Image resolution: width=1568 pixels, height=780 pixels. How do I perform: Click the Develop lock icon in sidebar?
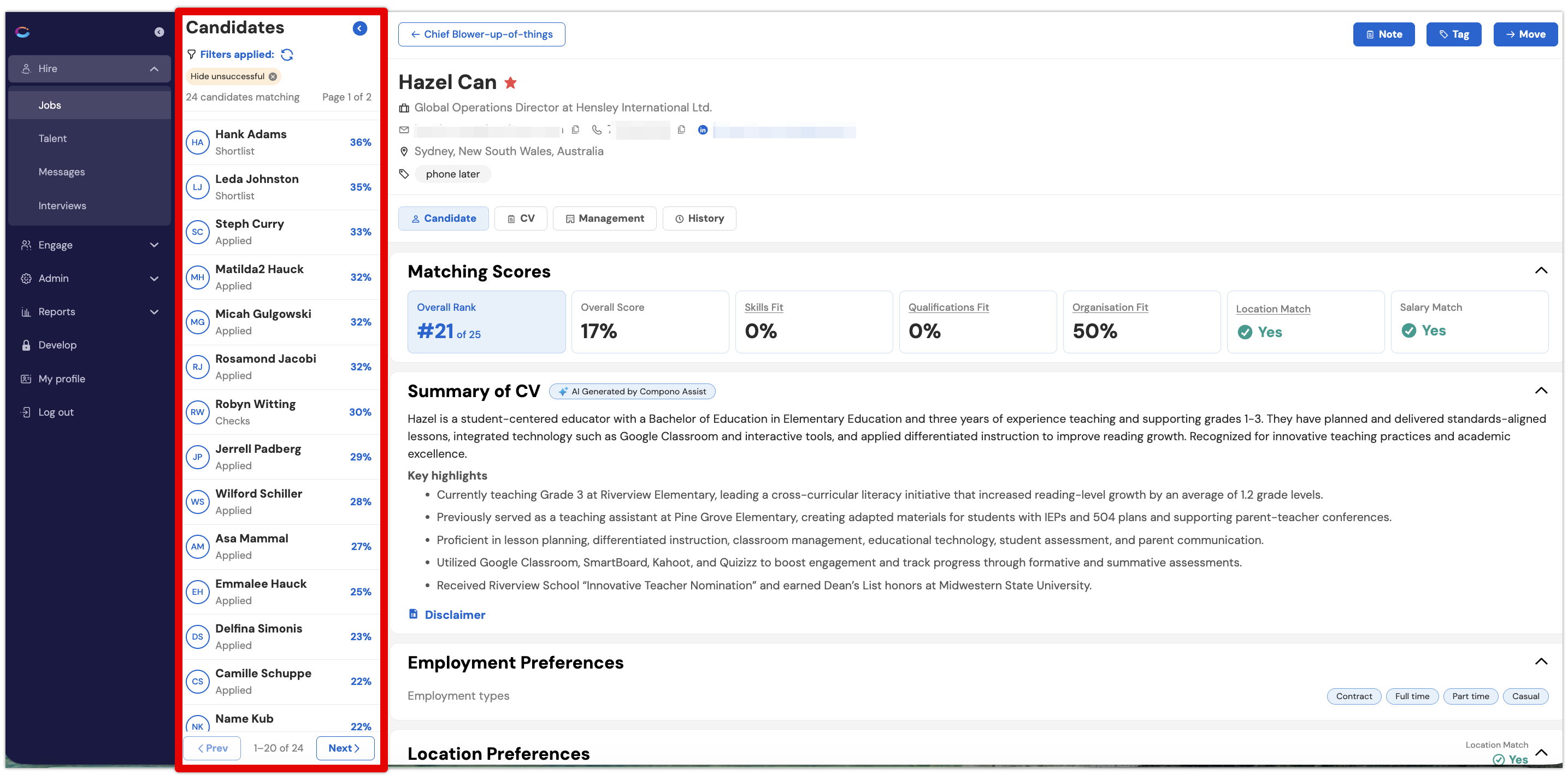tap(26, 346)
